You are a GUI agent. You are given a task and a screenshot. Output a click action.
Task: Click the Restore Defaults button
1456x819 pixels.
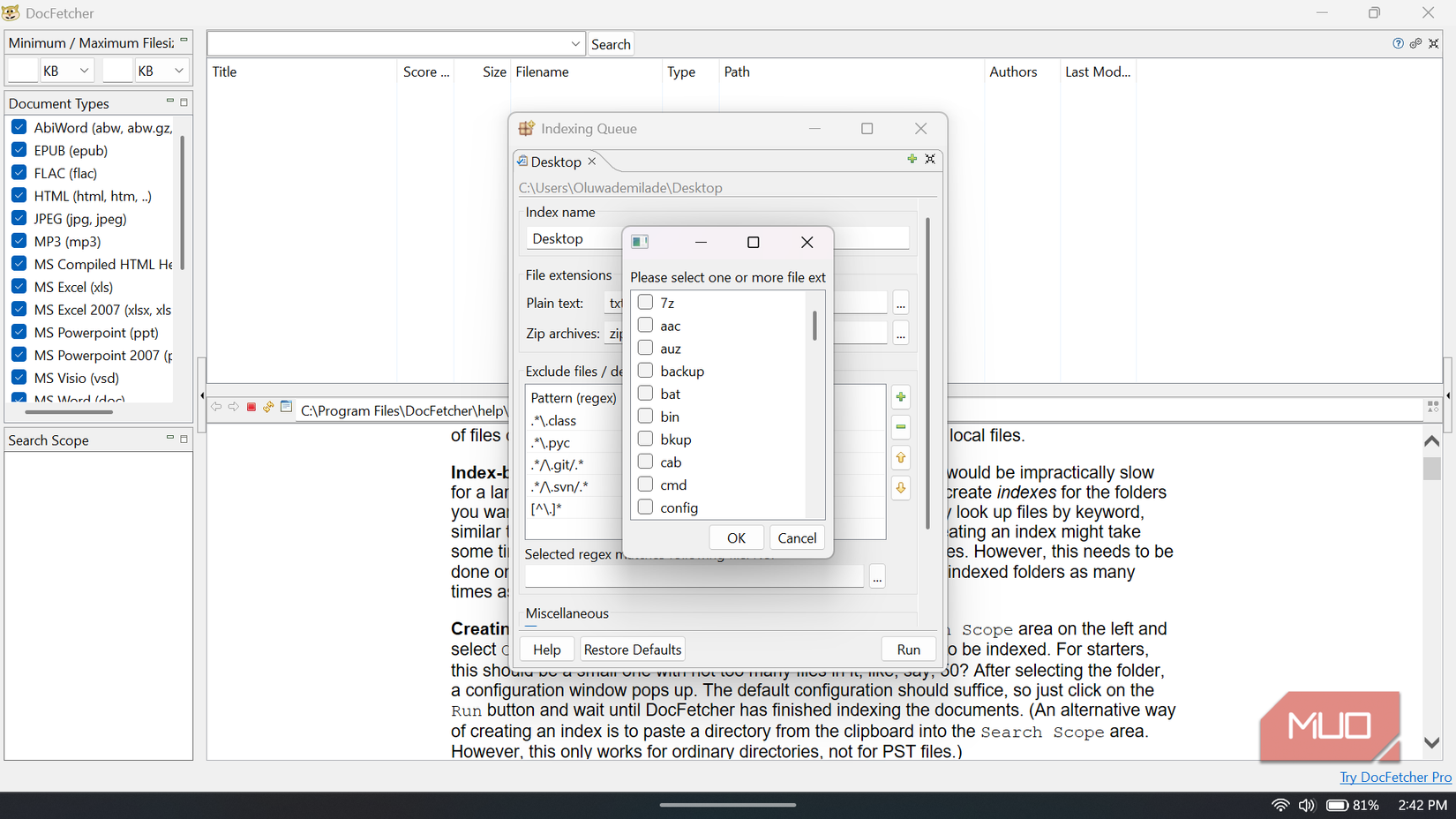pos(633,650)
